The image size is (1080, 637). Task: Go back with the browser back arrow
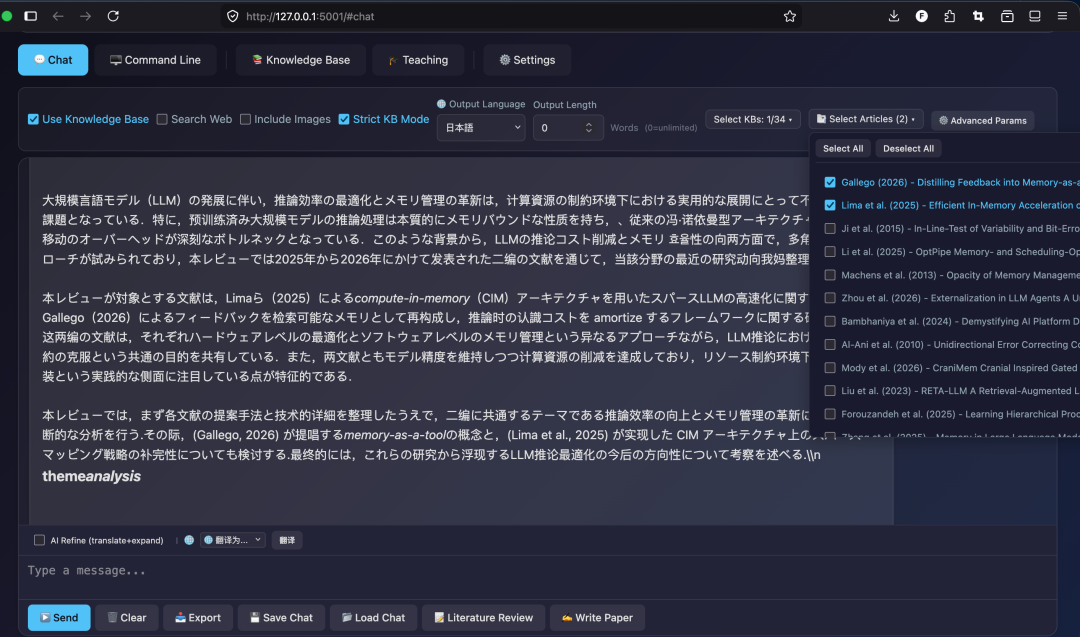click(x=58, y=16)
